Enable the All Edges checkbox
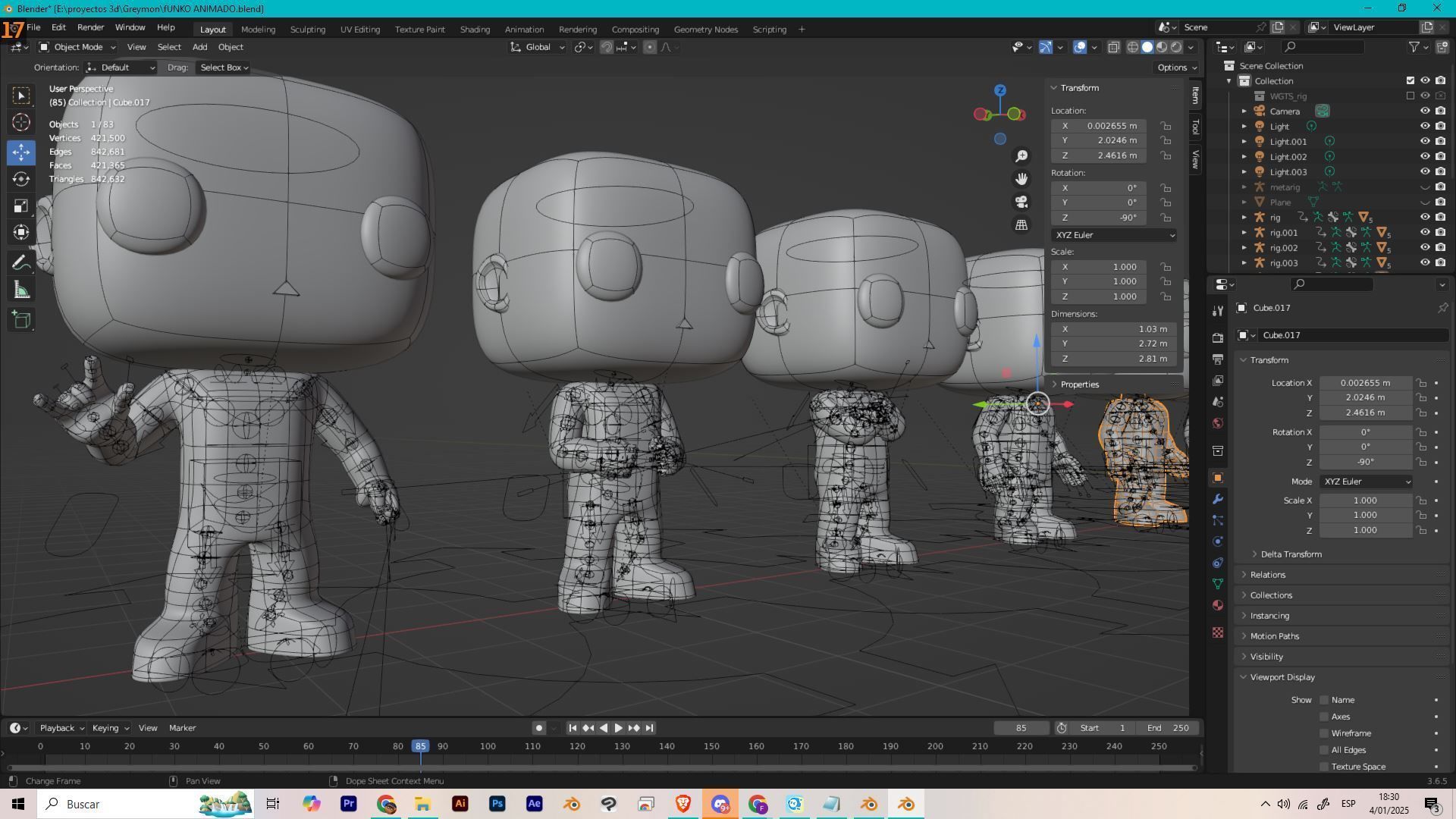Viewport: 1456px width, 819px height. [1324, 750]
